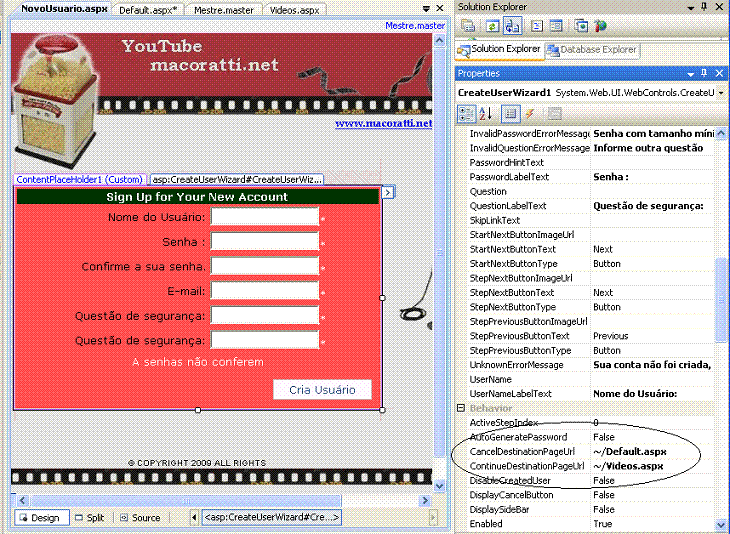Show the Properties page of the grid
The image size is (730, 534).
pyautogui.click(x=511, y=113)
